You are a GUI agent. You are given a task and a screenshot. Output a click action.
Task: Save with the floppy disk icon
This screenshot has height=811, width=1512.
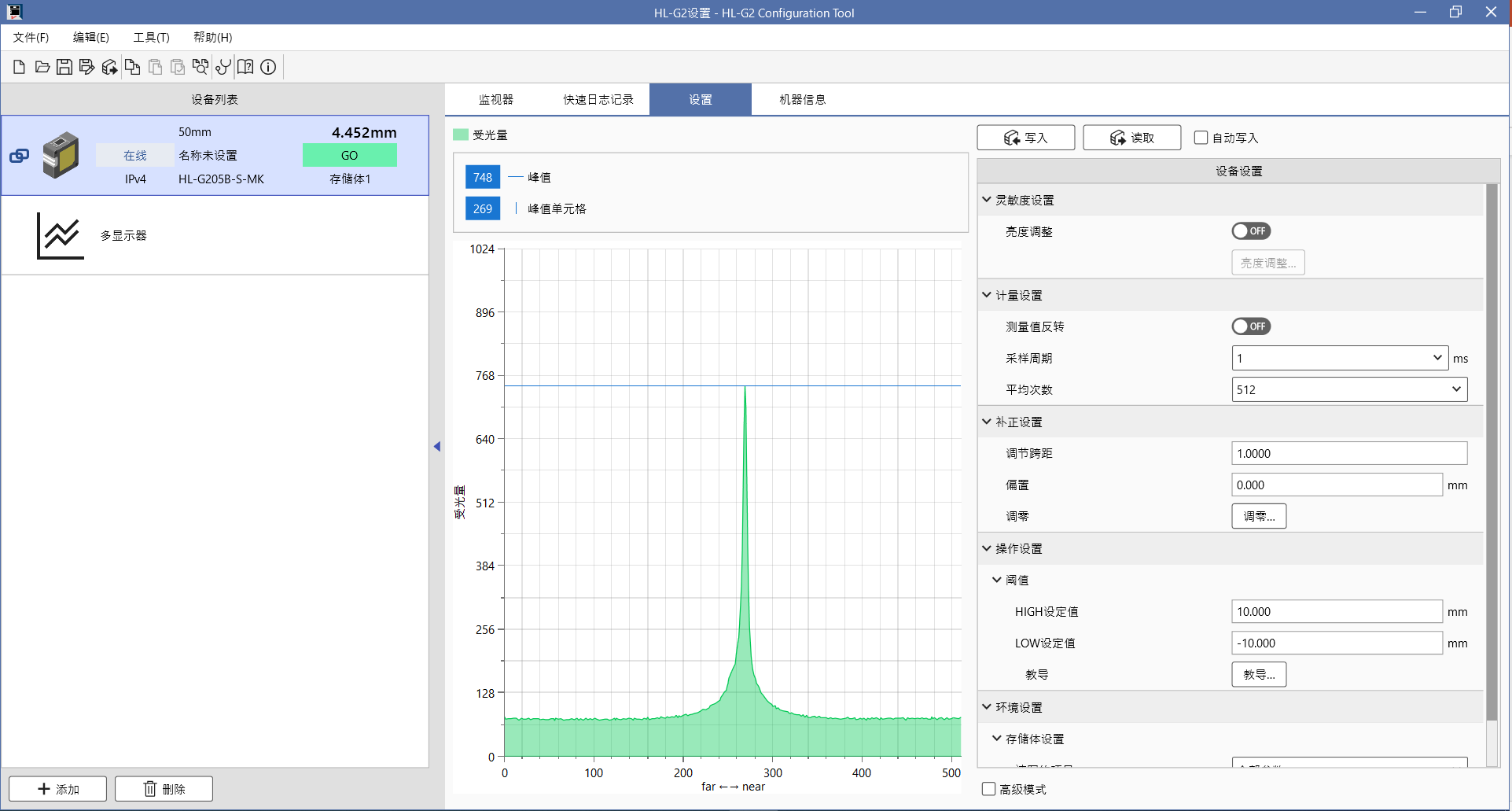64,67
